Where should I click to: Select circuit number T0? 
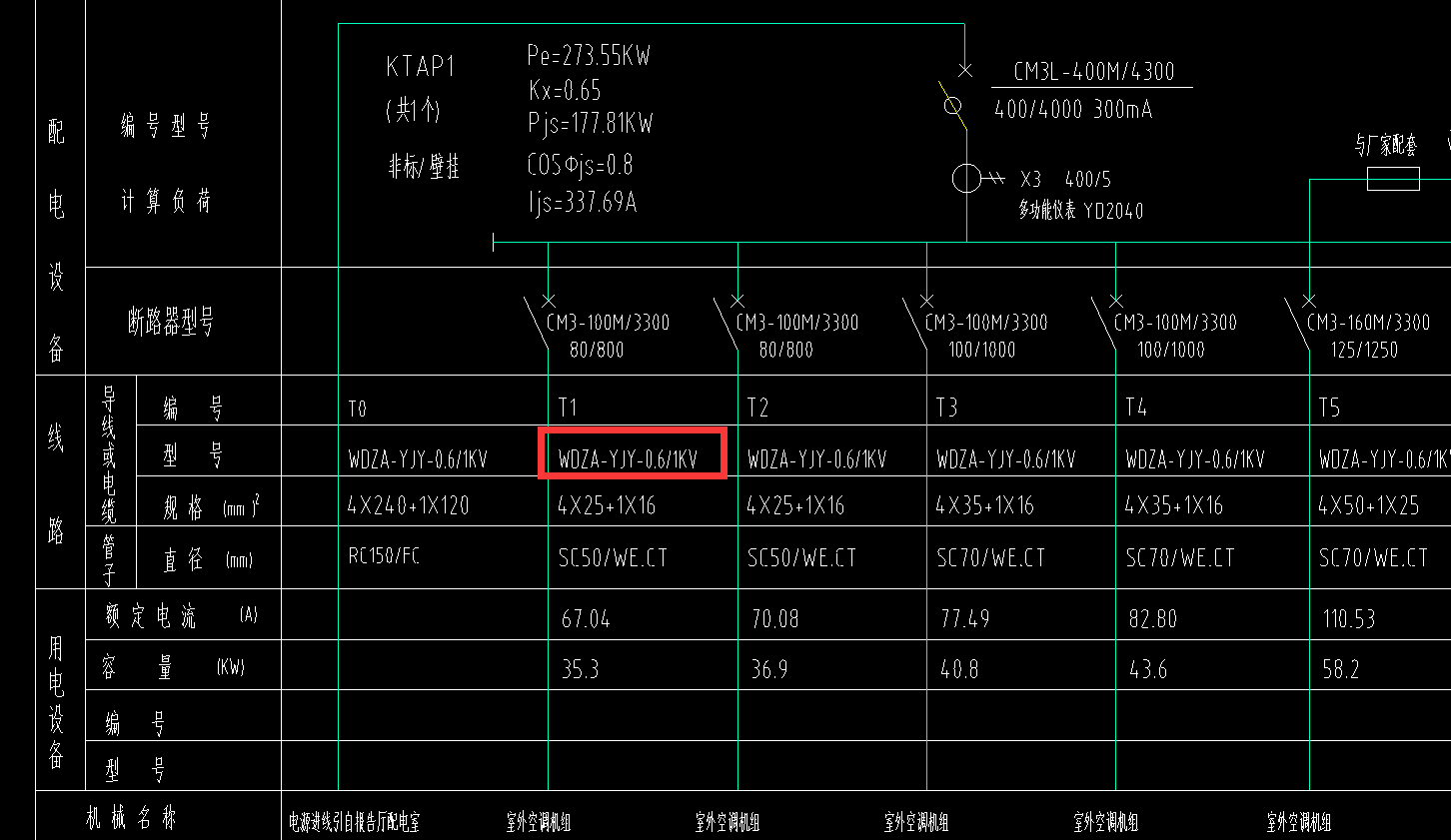[x=358, y=409]
